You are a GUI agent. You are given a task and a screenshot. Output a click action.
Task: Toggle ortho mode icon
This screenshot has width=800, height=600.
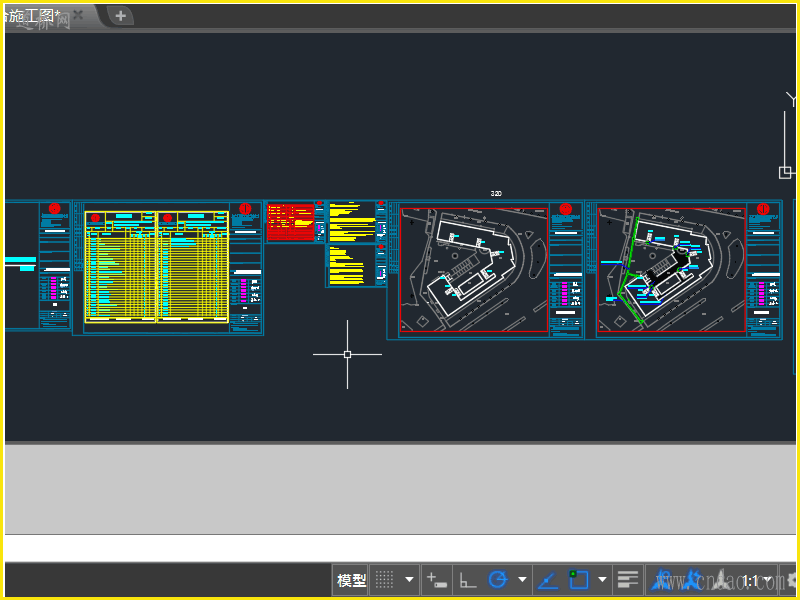click(467, 580)
